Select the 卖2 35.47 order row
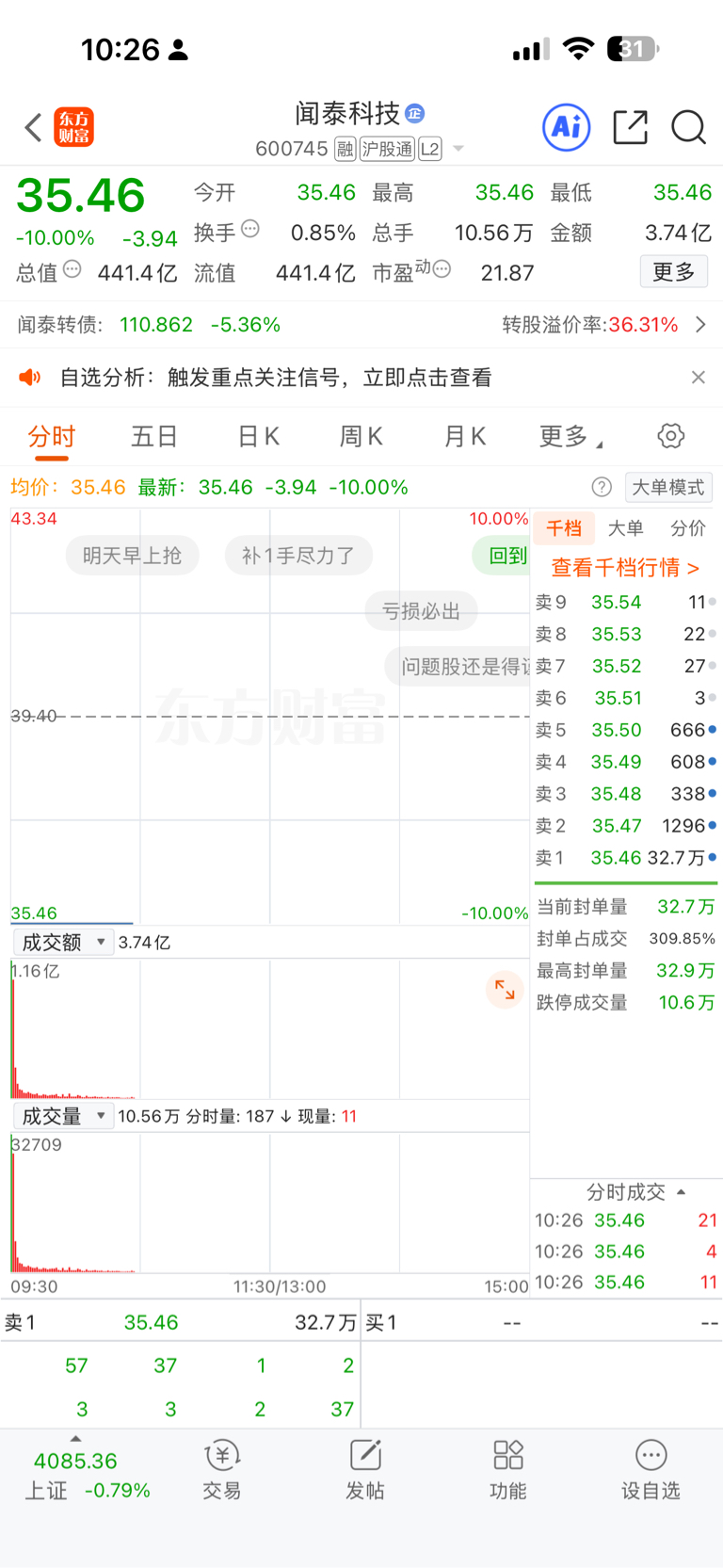The height and width of the screenshot is (1568, 723). [626, 826]
